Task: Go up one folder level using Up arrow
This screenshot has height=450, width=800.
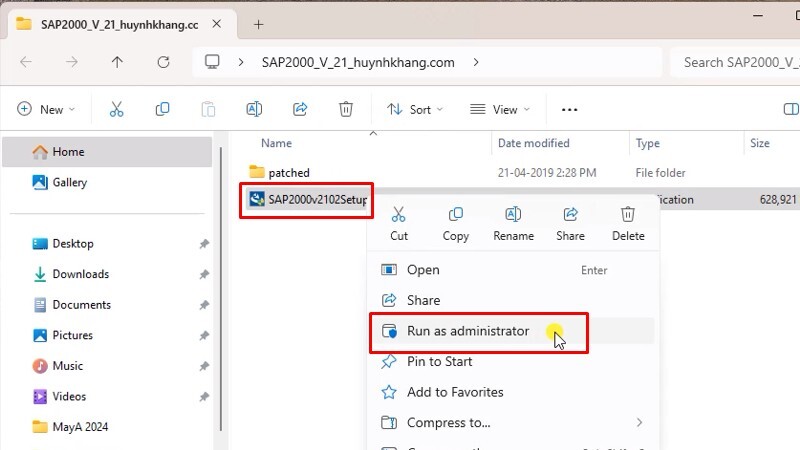Action: tap(118, 62)
